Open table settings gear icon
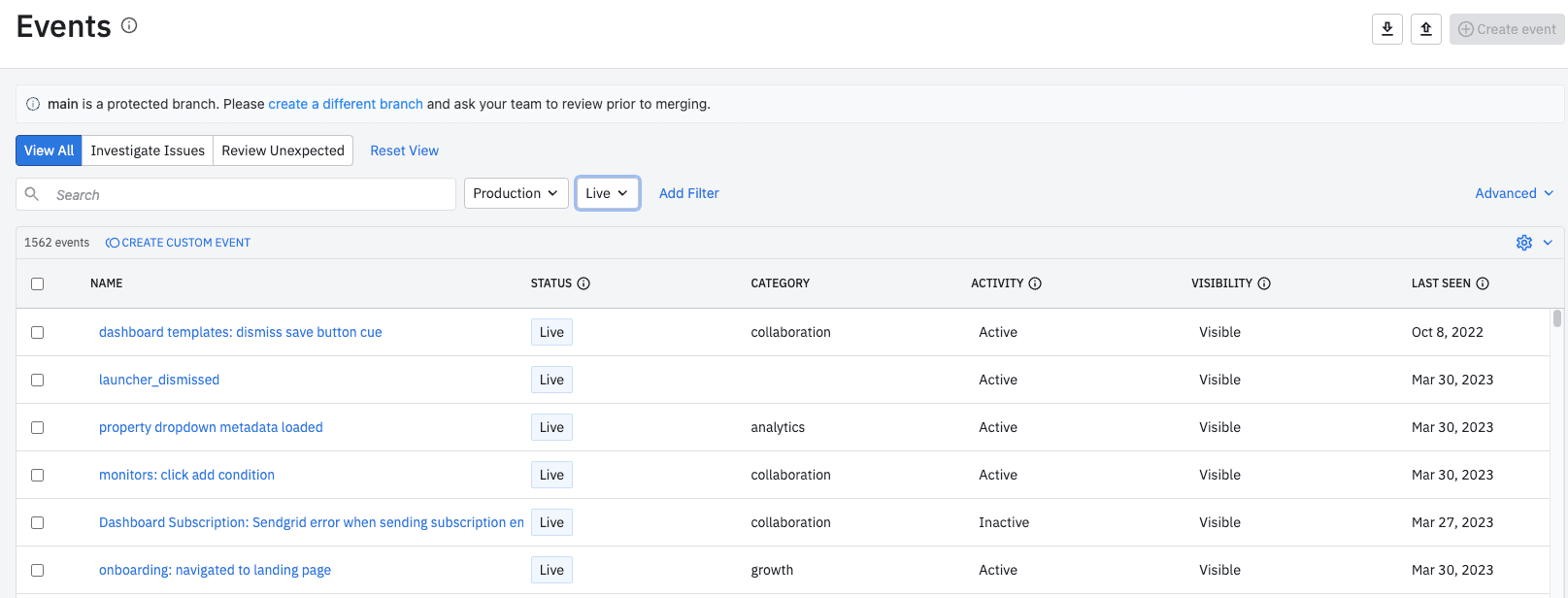Image resolution: width=1568 pixels, height=598 pixels. pos(1524,243)
